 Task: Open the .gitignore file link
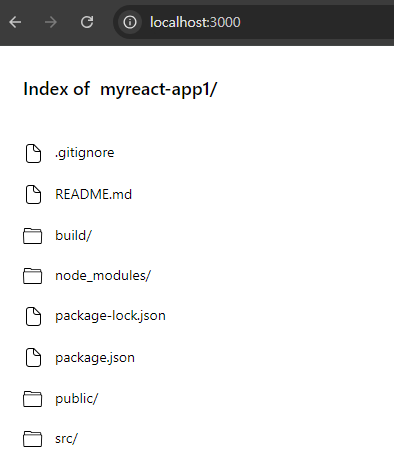(85, 153)
